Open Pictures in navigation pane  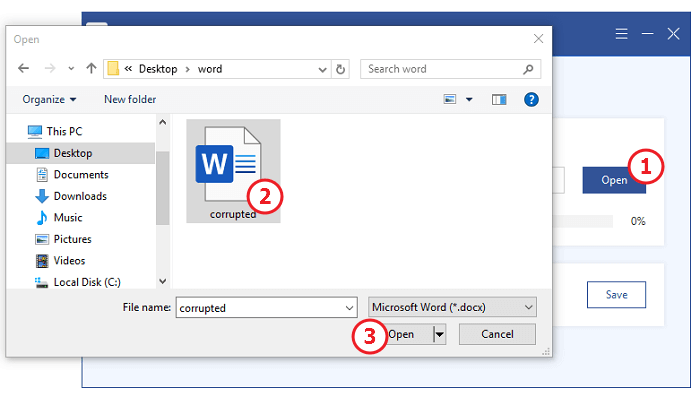[x=72, y=239]
